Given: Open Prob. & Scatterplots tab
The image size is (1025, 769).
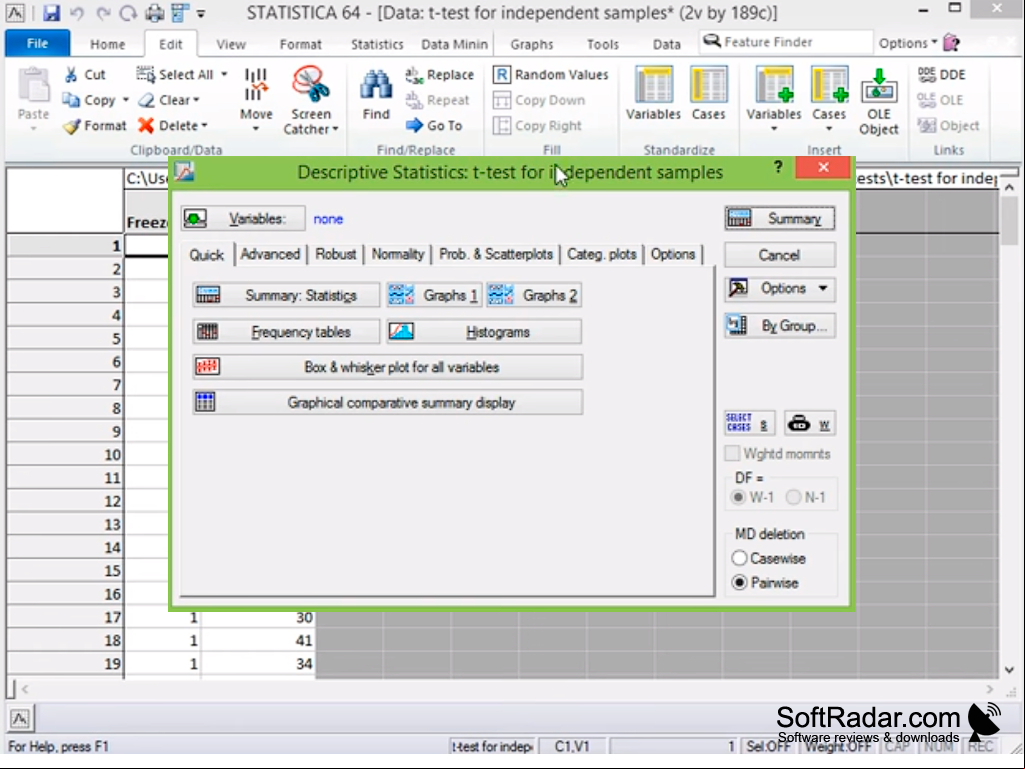Looking at the screenshot, I should point(496,254).
